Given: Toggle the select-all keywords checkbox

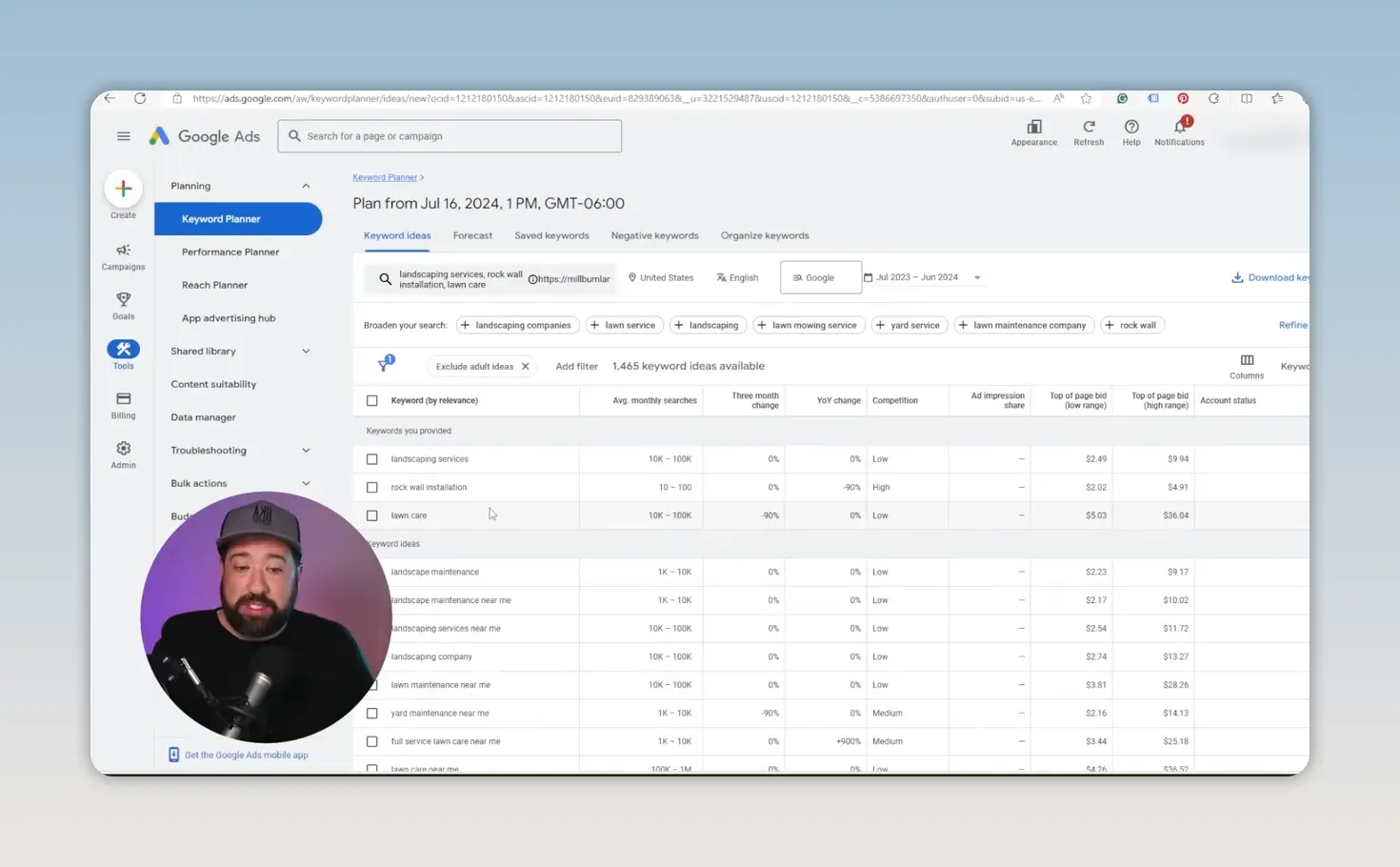Looking at the screenshot, I should pos(372,400).
